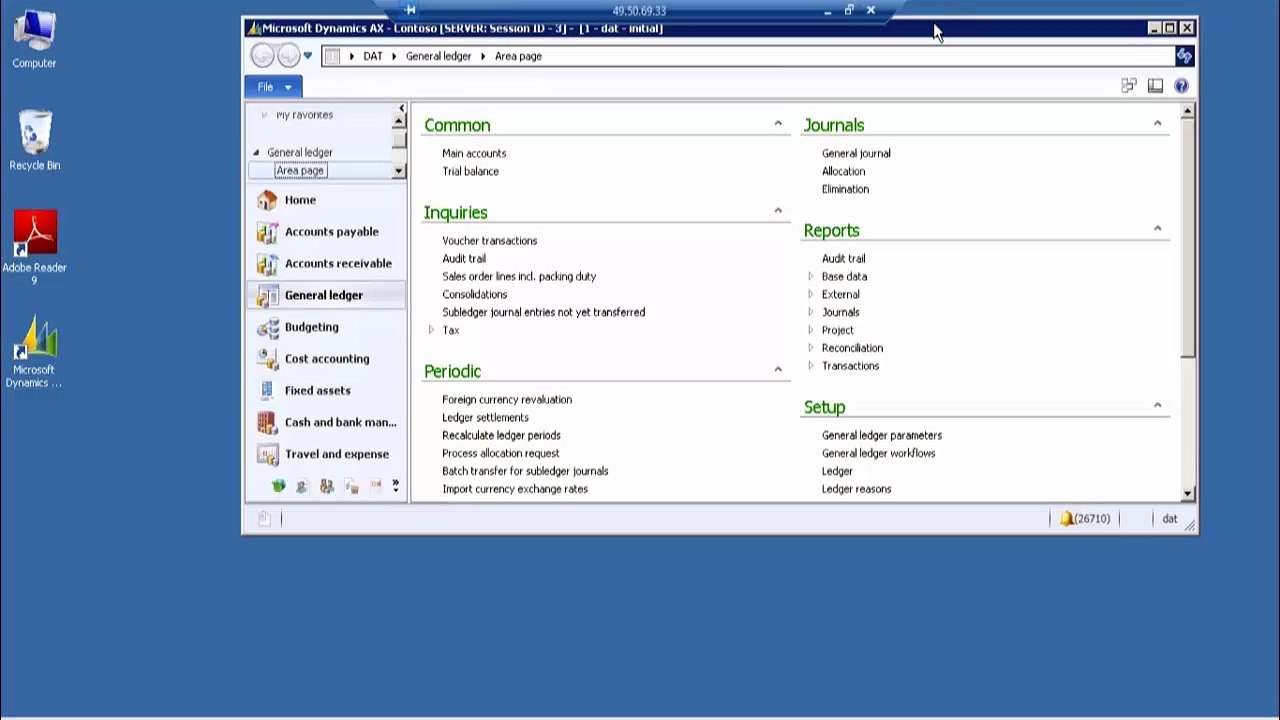Open Ledger settlements link

pos(485,418)
